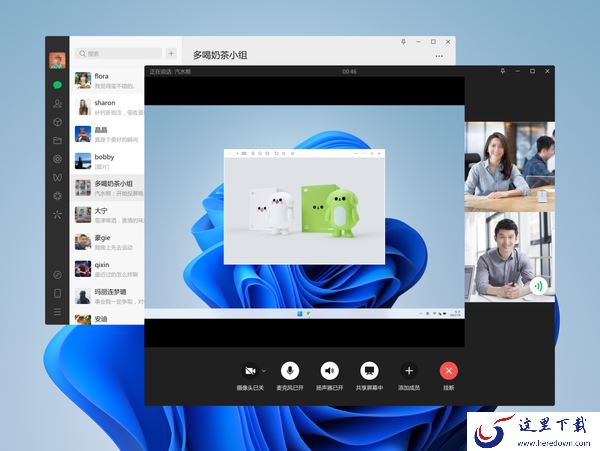
Task: Open the Channels butterfly icon
Action: (57, 177)
